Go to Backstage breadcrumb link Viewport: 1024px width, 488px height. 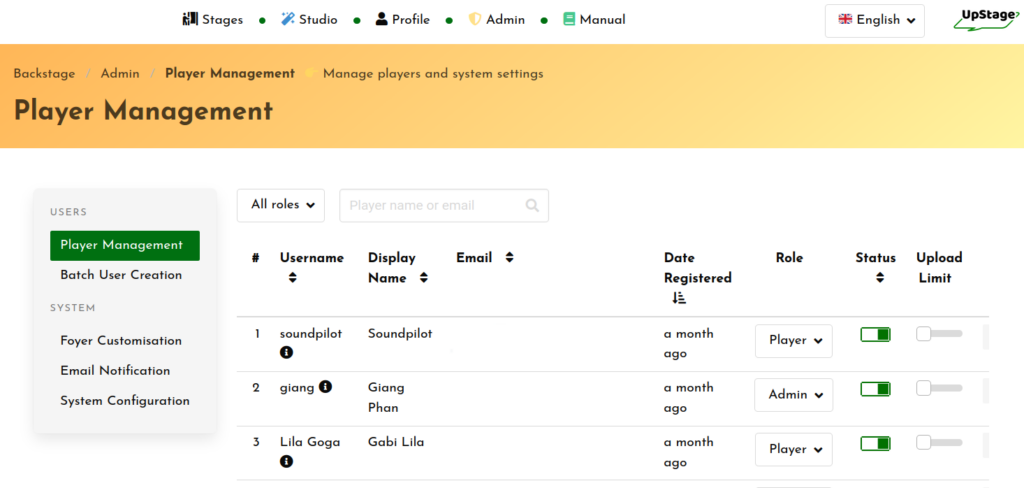pyautogui.click(x=44, y=73)
